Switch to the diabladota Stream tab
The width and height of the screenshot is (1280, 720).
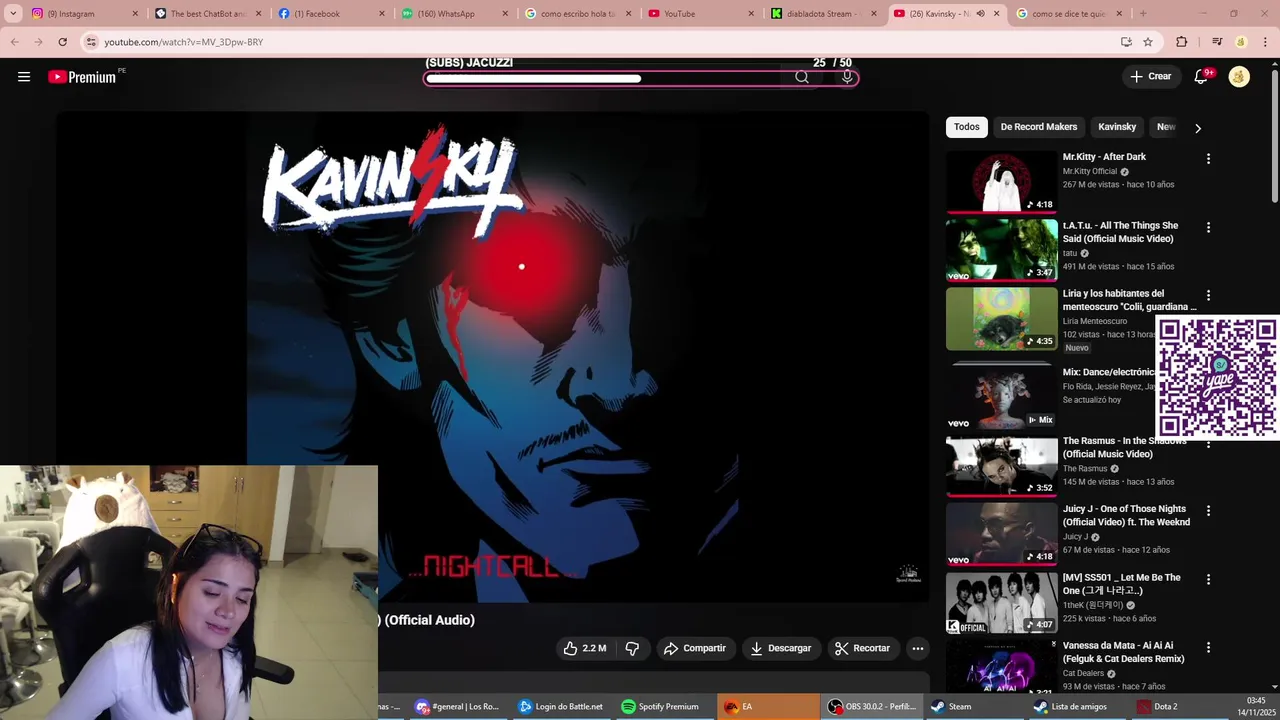(825, 14)
